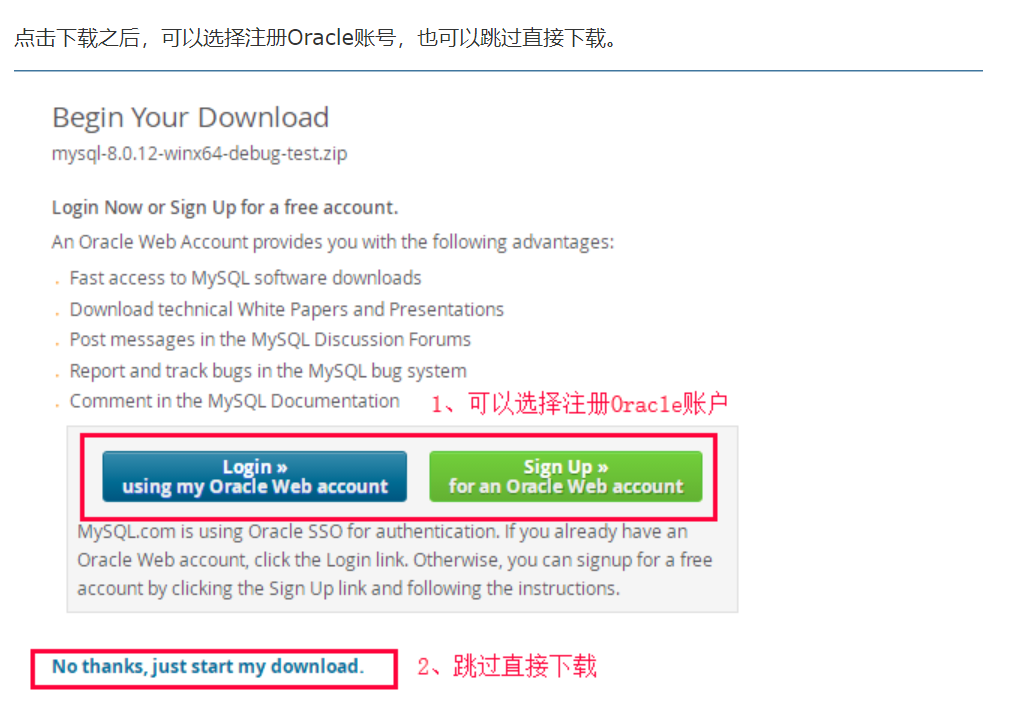Screen dimensions: 1011x714
Task: Click 'Post messages in the MySQL Discussion Forums'
Action: [270, 340]
